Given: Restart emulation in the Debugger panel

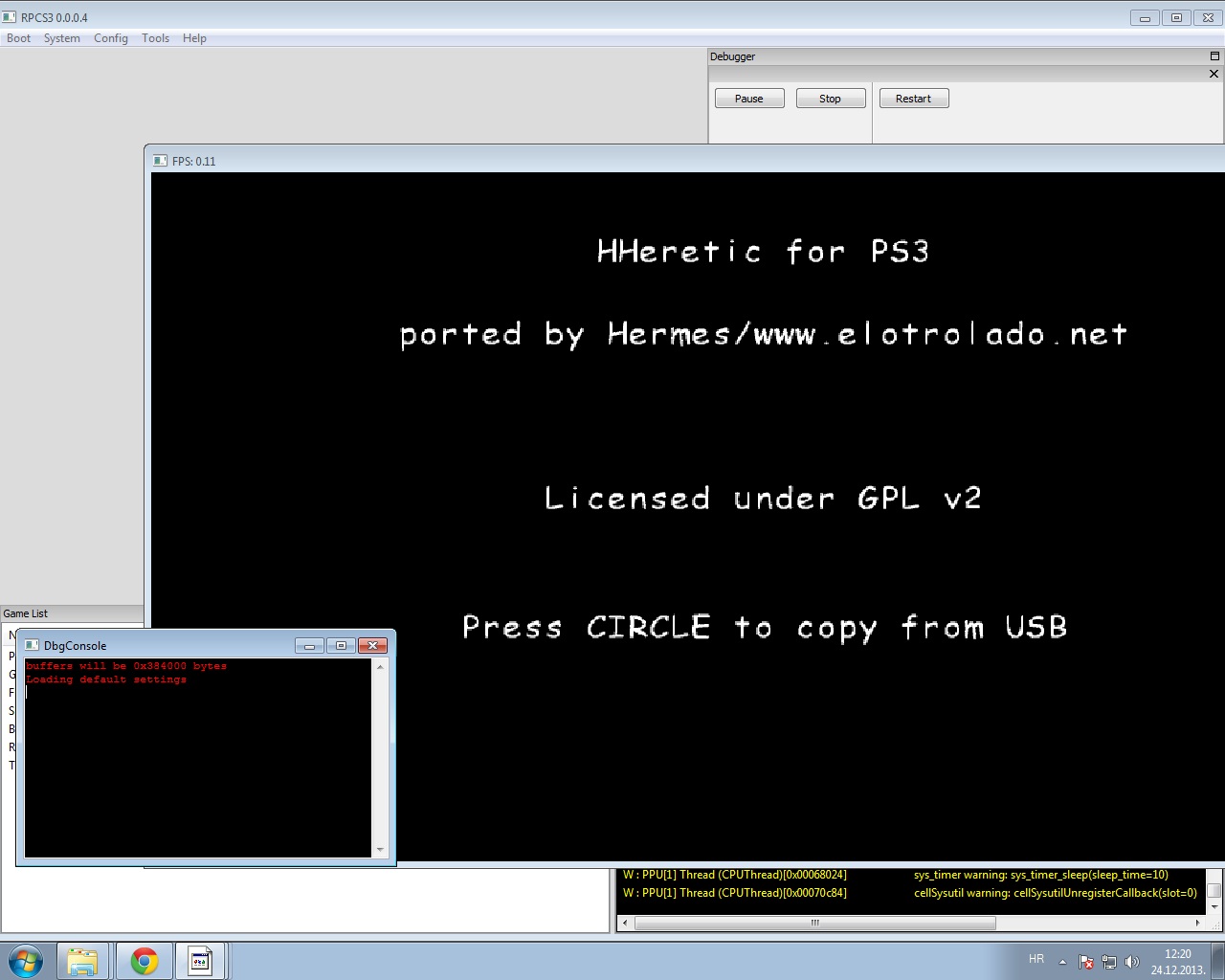Looking at the screenshot, I should point(914,99).
